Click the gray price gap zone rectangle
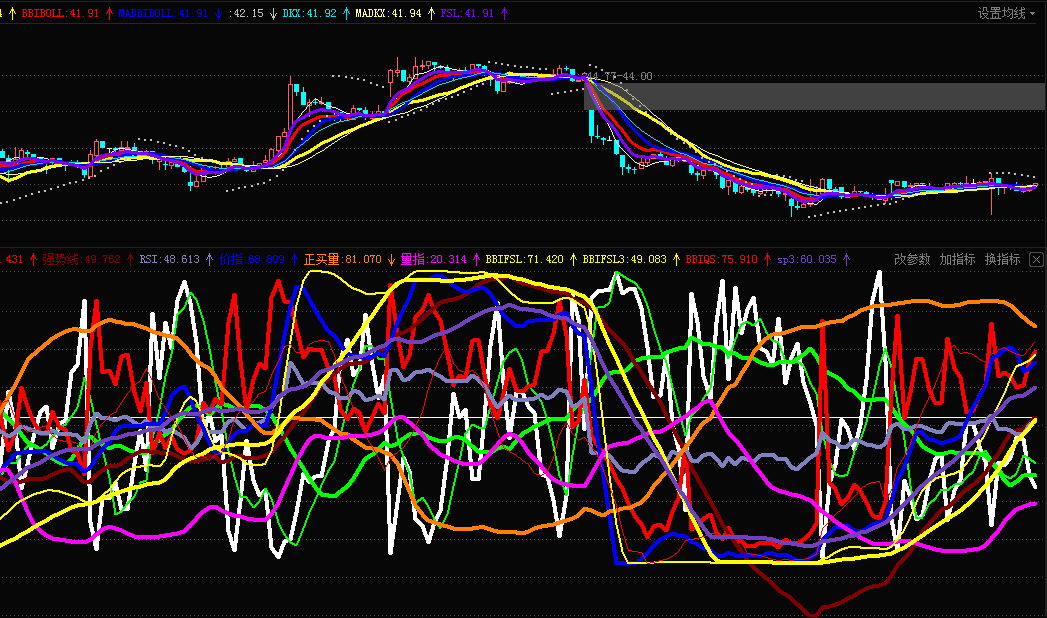 coord(815,96)
